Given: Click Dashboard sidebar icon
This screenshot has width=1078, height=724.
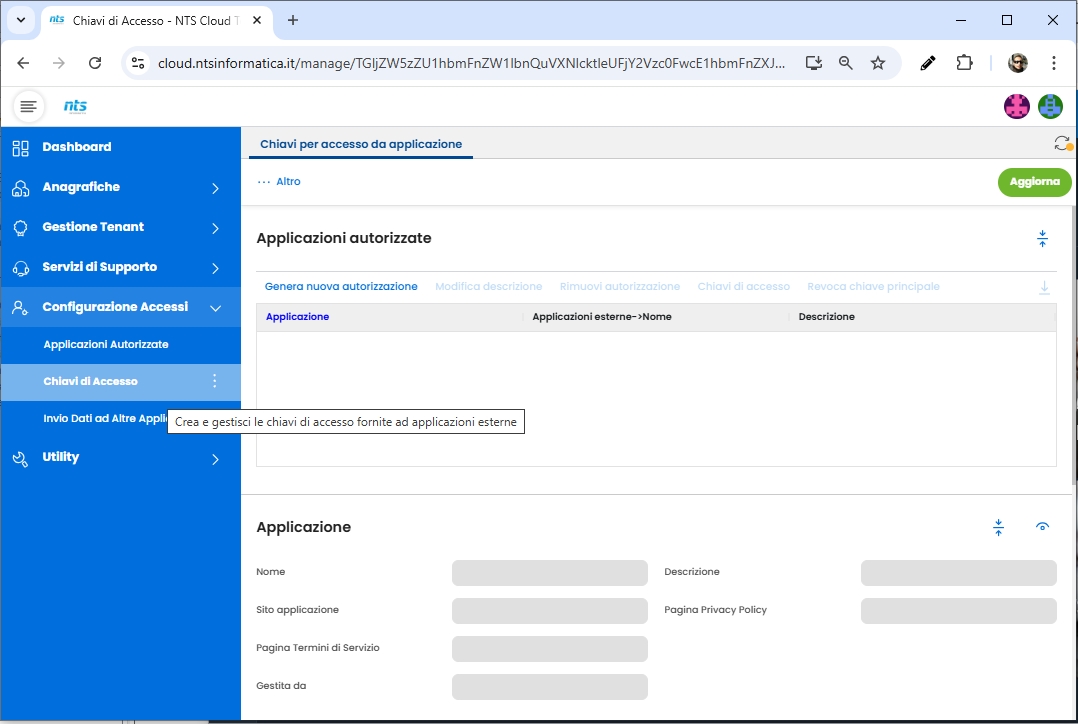Looking at the screenshot, I should 21,148.
